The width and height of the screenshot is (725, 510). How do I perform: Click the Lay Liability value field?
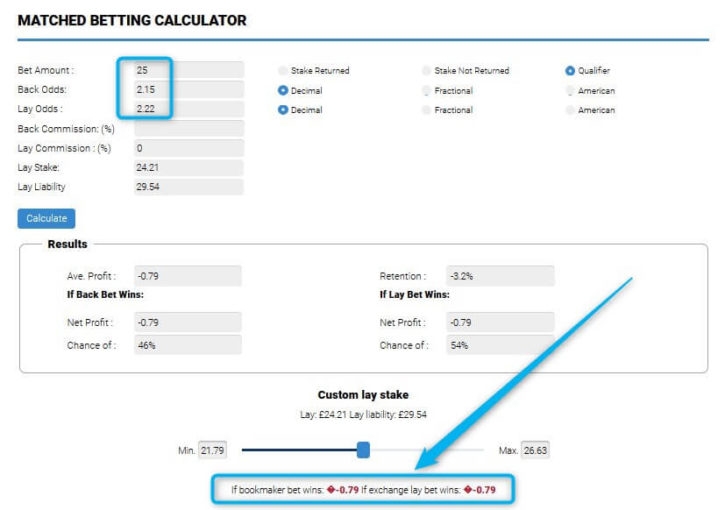pos(188,186)
